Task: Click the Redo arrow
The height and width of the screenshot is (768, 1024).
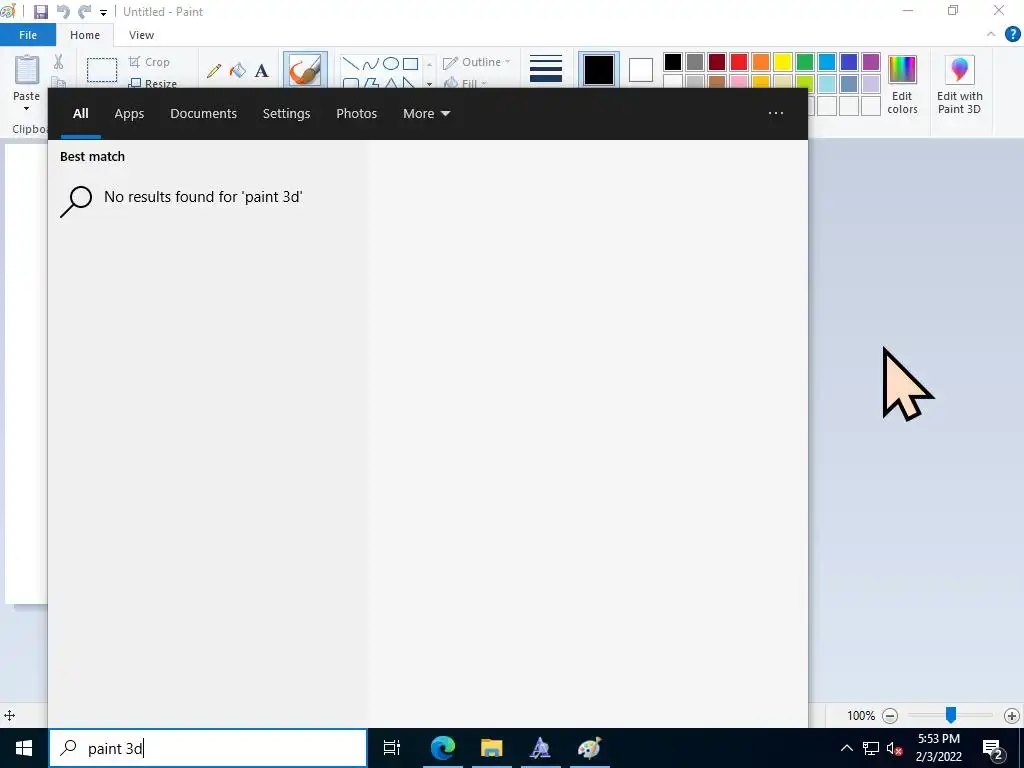Action: 84,12
